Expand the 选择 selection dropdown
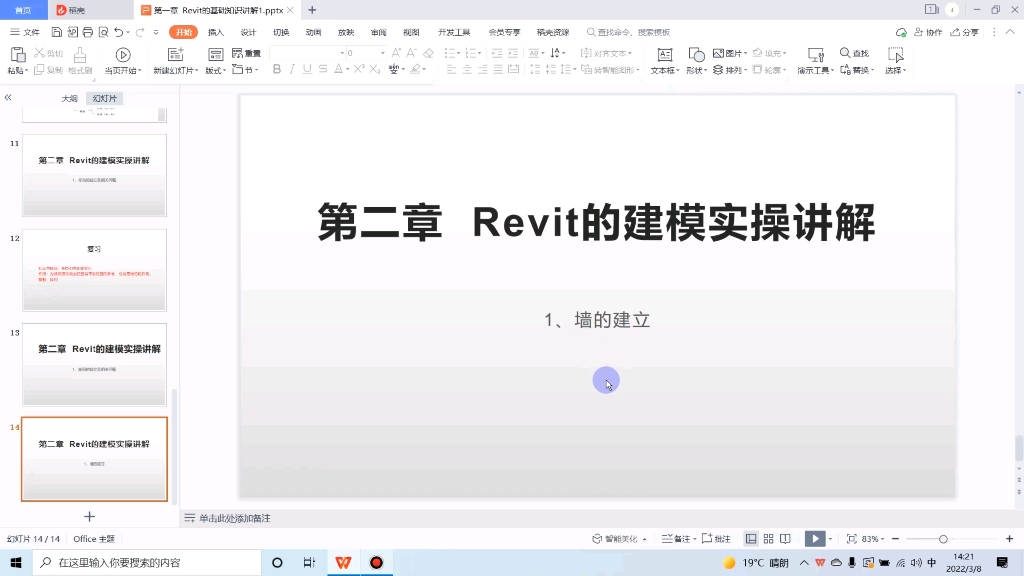Screen dimensions: 1024x576 coord(895,72)
